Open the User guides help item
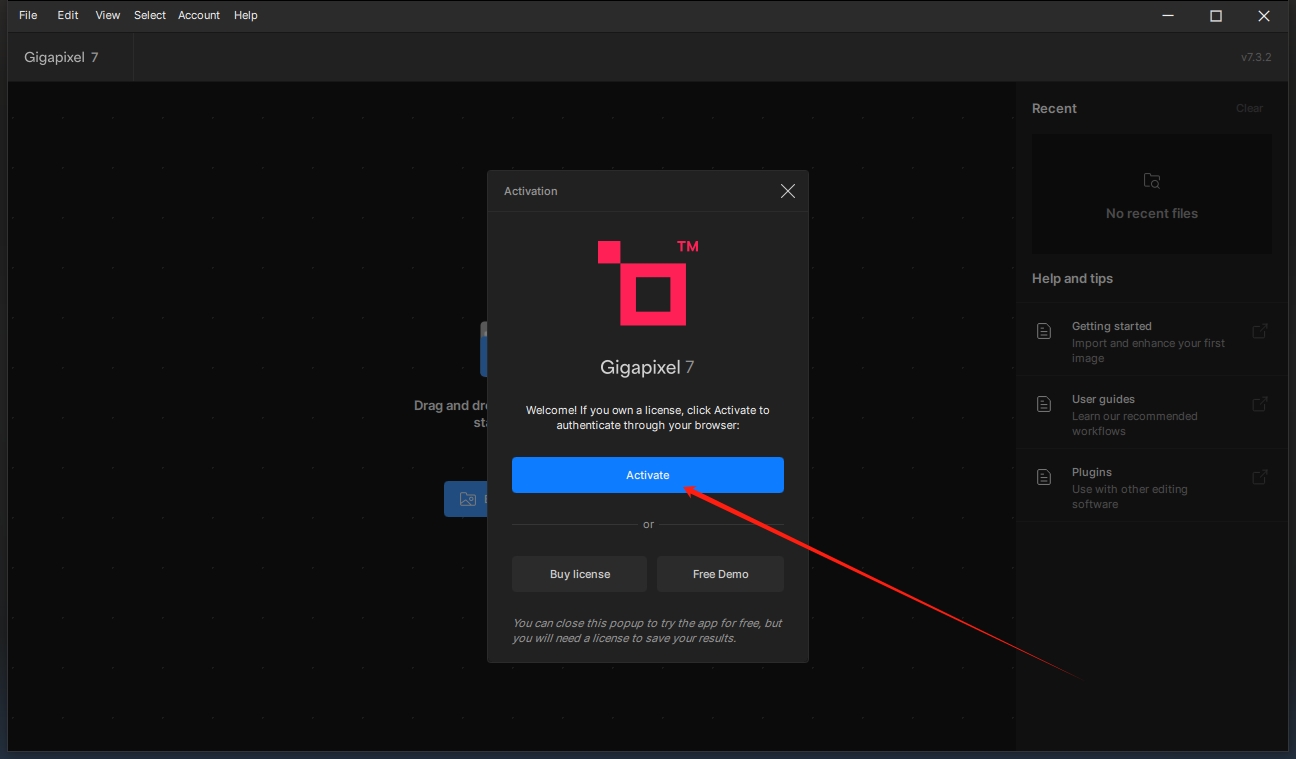1296x759 pixels. 1152,413
